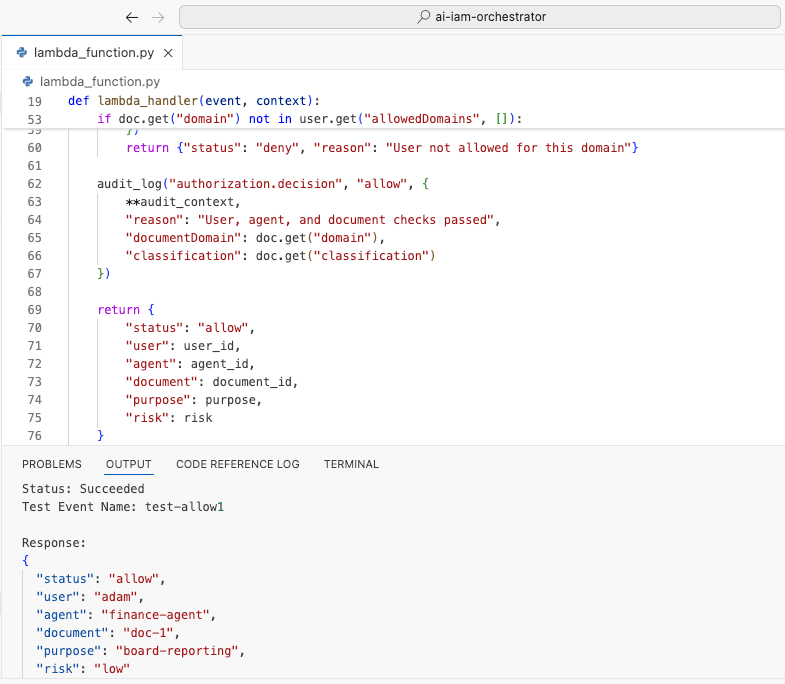
Task: Go back with the left arrow
Action: (132, 18)
